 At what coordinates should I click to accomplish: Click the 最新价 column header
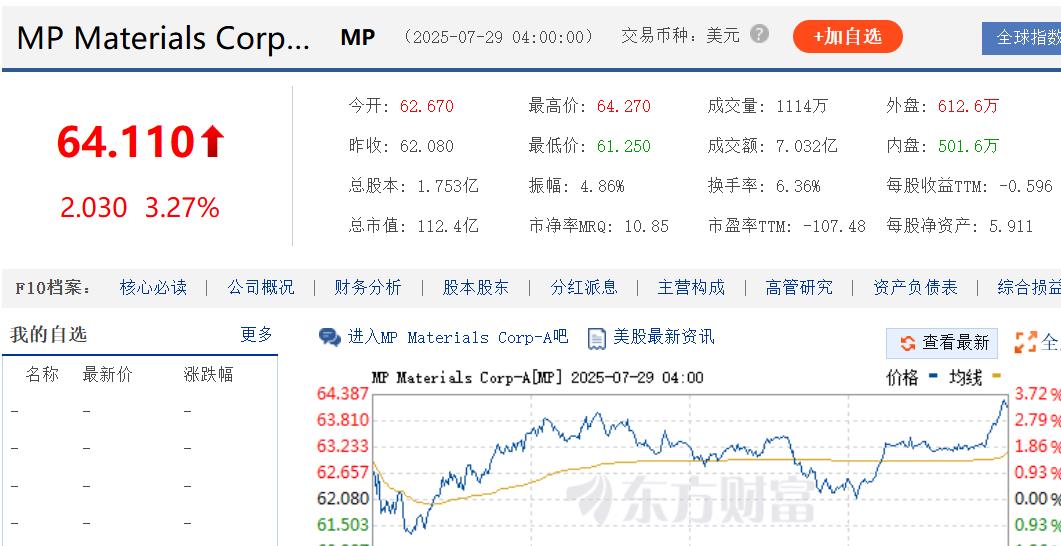(x=108, y=375)
